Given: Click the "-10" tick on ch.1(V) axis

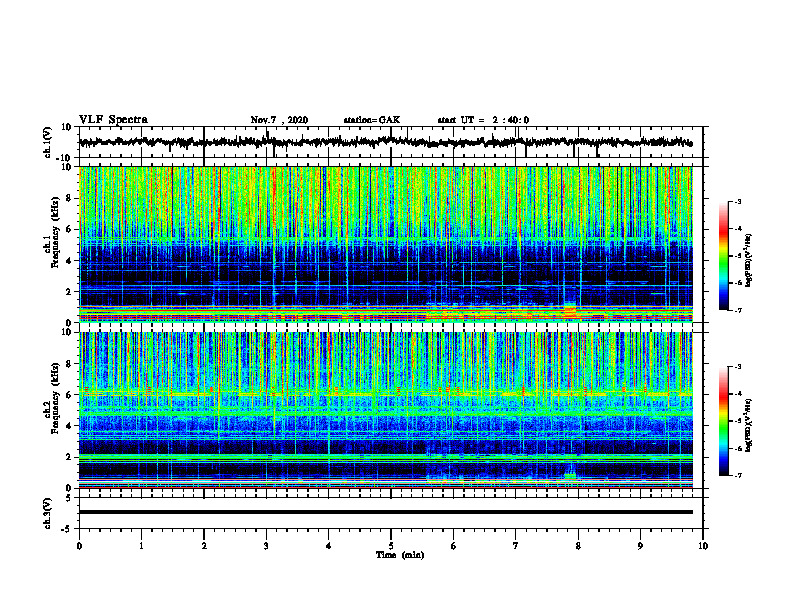Looking at the screenshot, I should 65,158.
